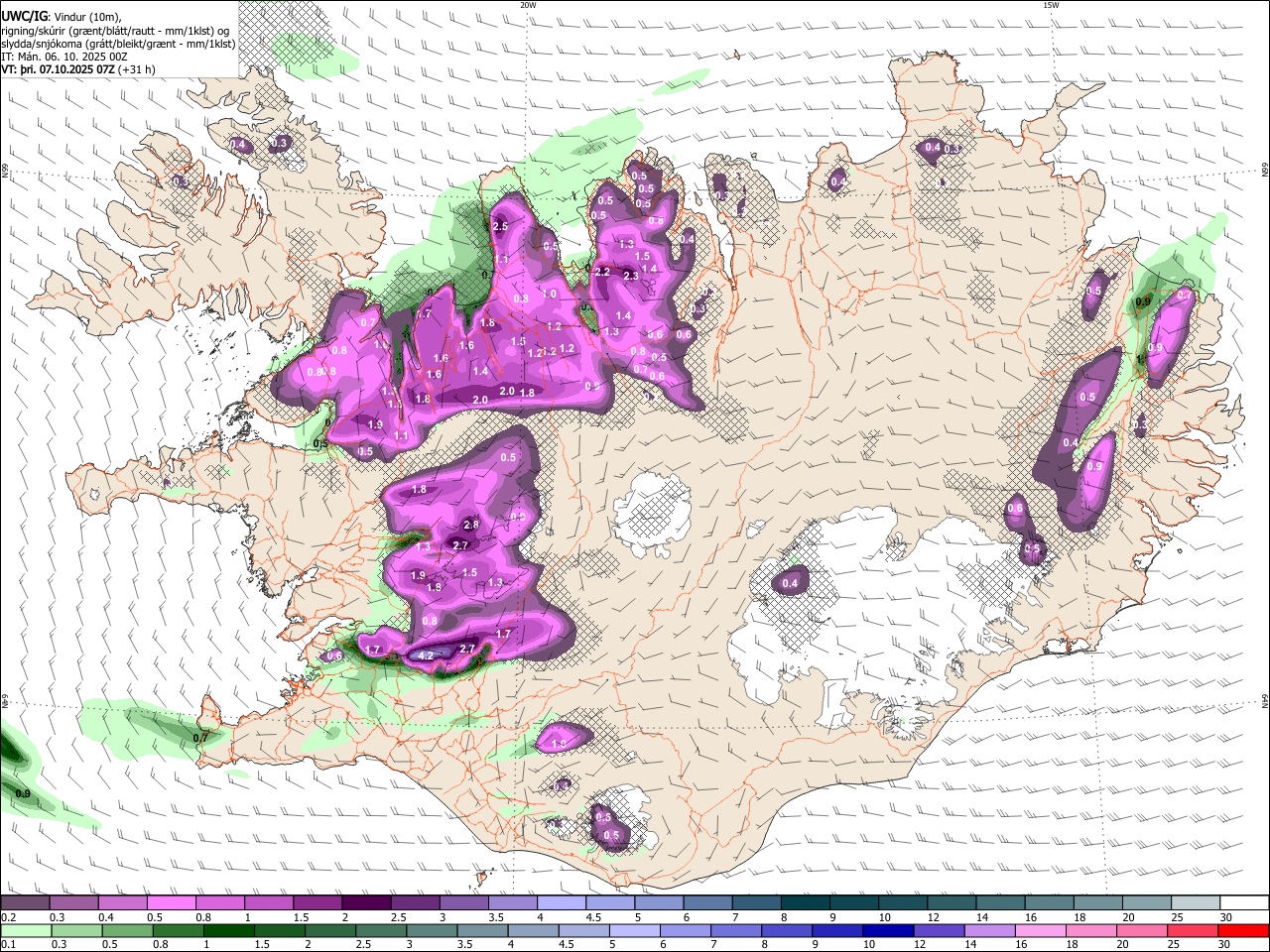This screenshot has width=1270, height=952.
Task: Click the lavender 4 swatch in the snow legend
Action: tap(561, 902)
